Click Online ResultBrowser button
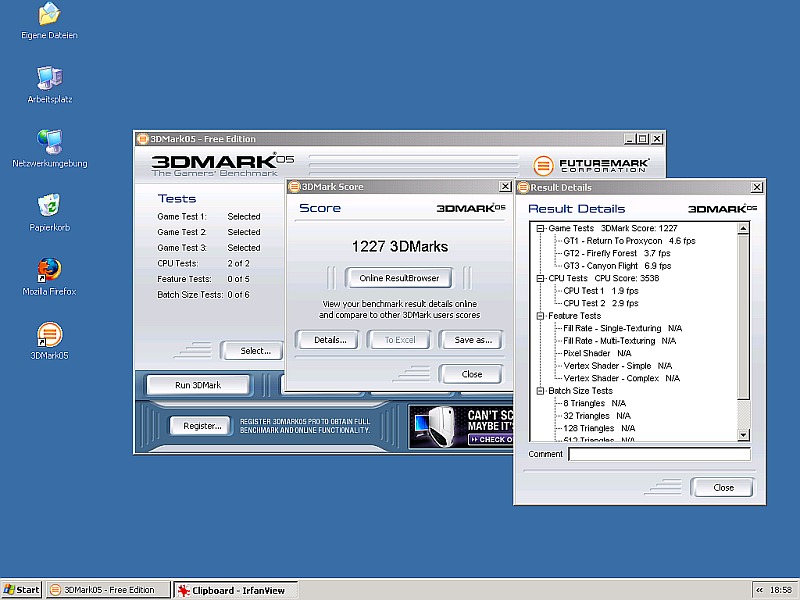 (x=399, y=278)
